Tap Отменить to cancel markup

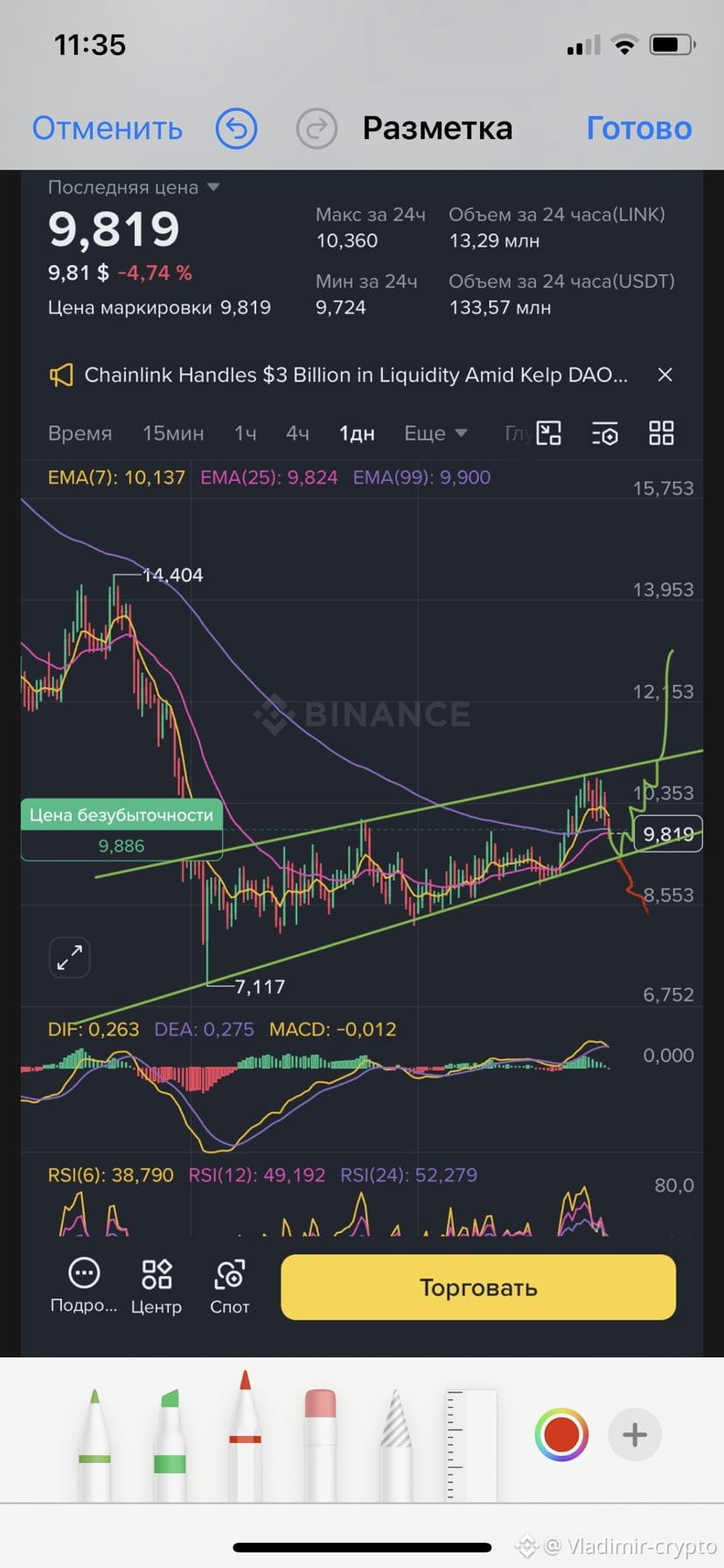tap(108, 129)
